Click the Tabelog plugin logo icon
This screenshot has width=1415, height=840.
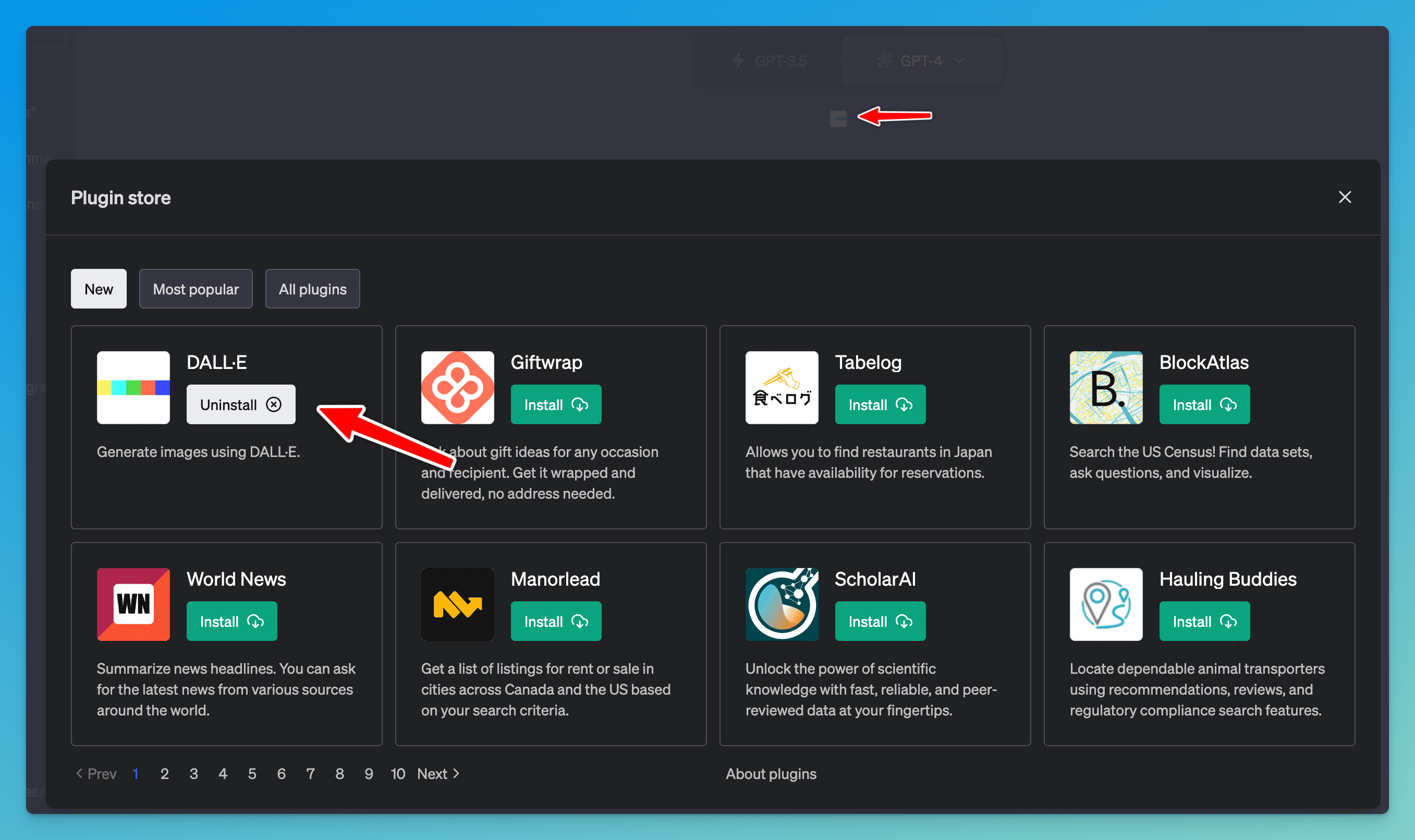782,388
